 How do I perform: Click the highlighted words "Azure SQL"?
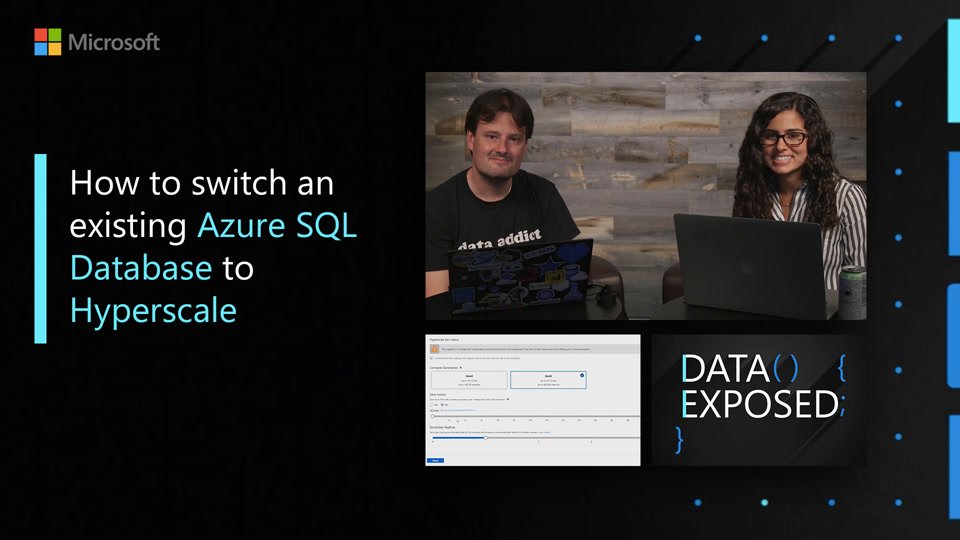(x=277, y=225)
